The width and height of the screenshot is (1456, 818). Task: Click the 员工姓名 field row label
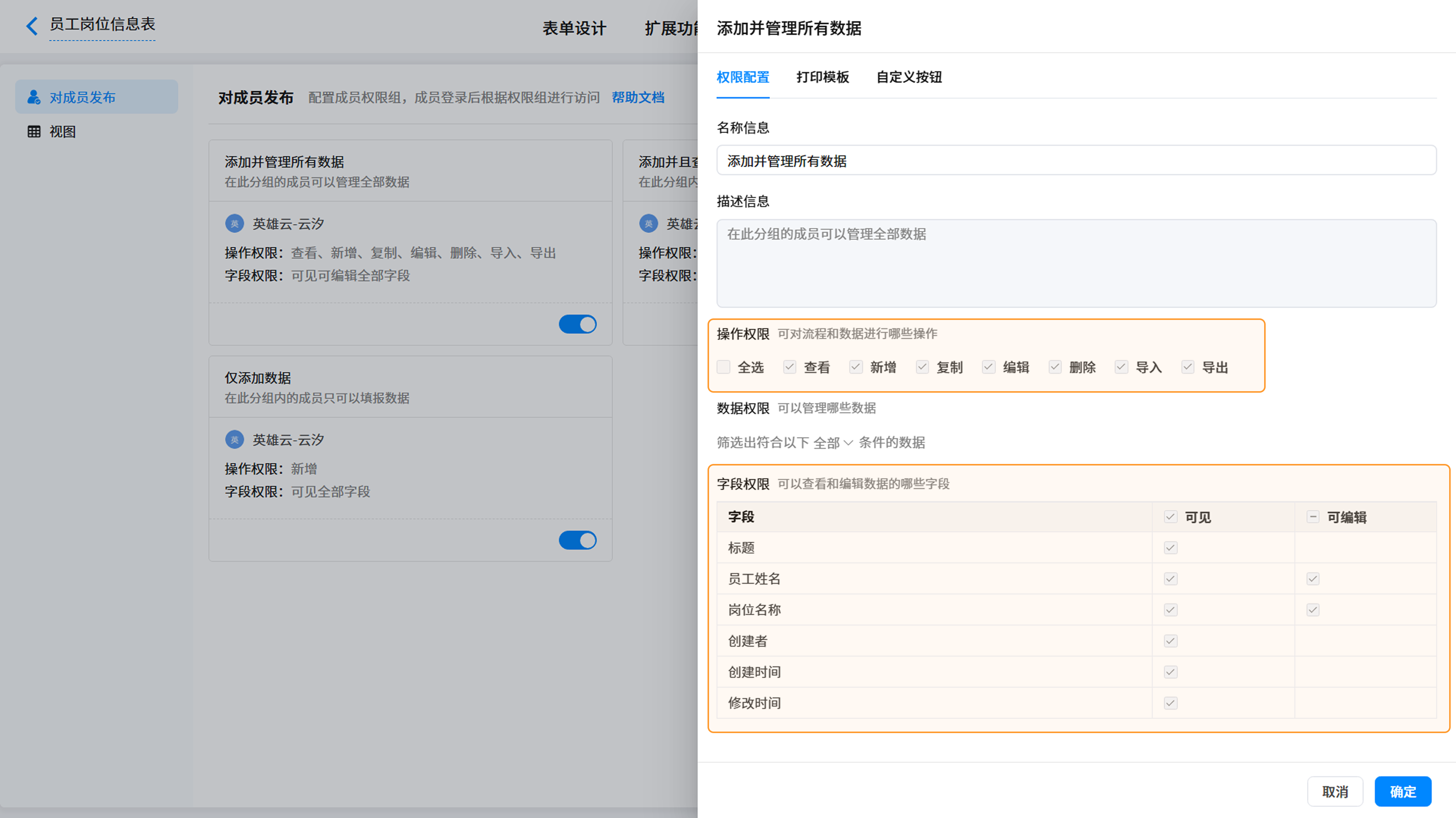(754, 579)
